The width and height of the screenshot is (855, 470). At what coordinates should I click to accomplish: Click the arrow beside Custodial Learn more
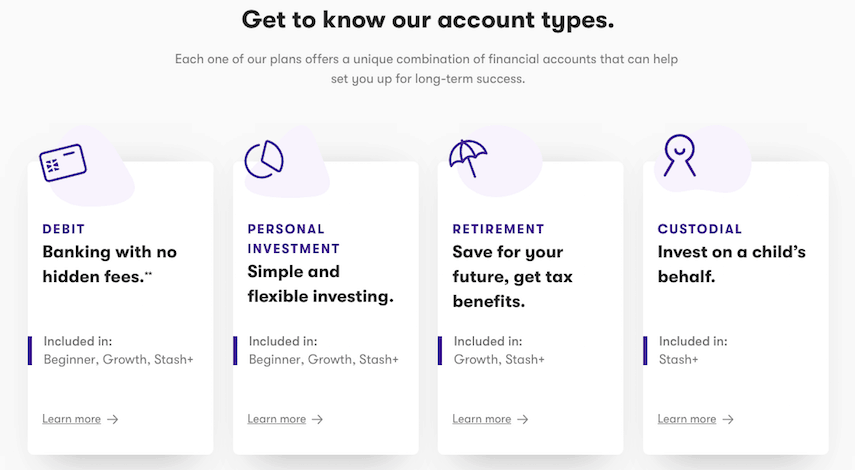[x=728, y=419]
